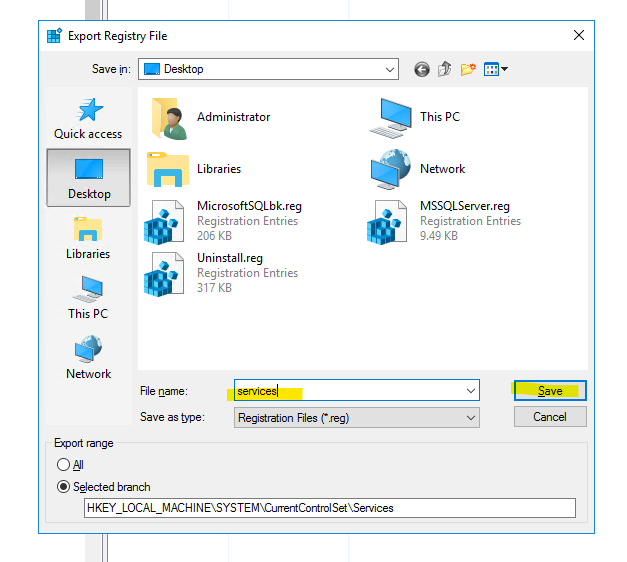Click the Cancel button
Viewport: 627px width, 562px height.
[x=550, y=417]
